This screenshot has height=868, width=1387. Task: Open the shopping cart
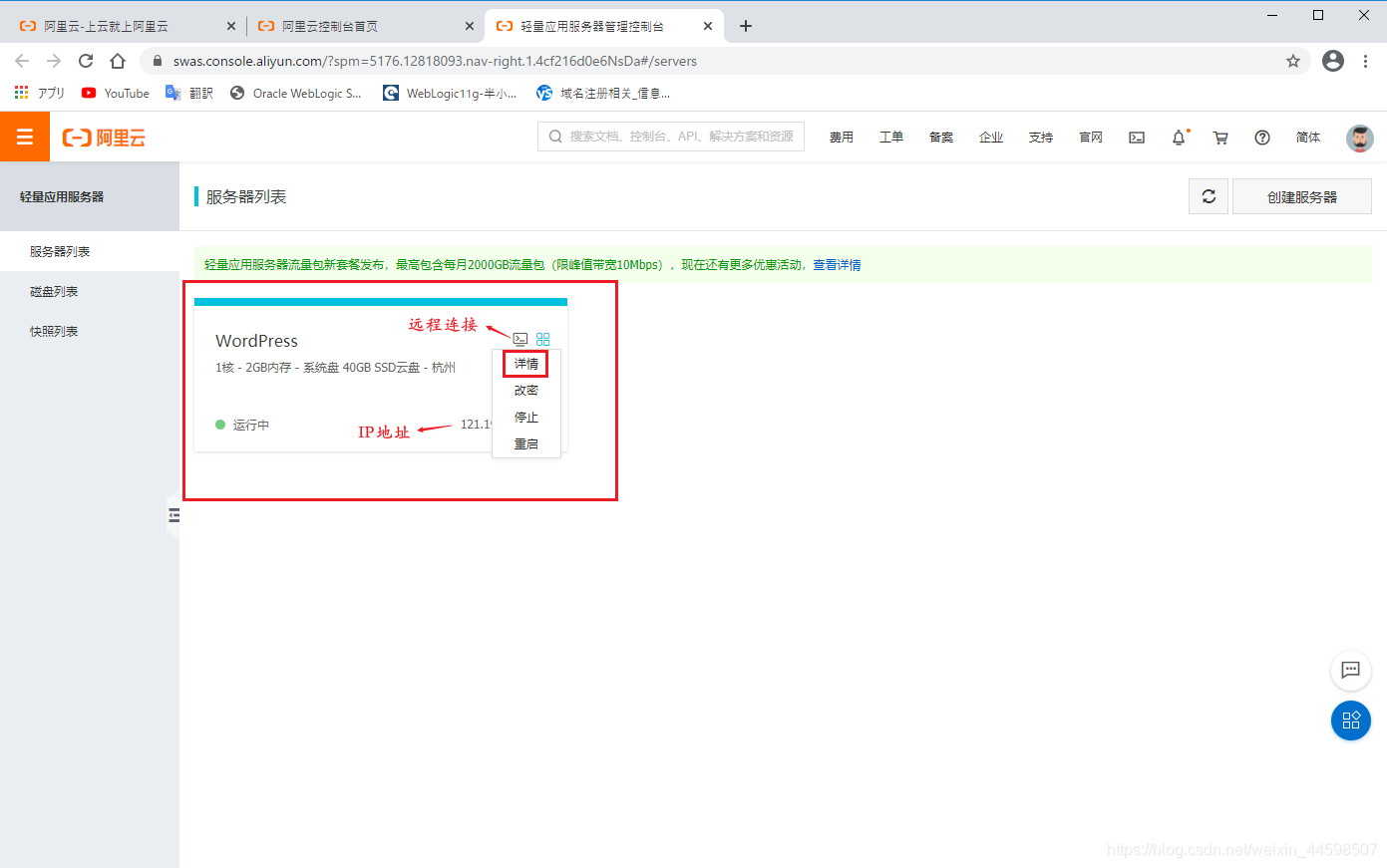(x=1220, y=138)
